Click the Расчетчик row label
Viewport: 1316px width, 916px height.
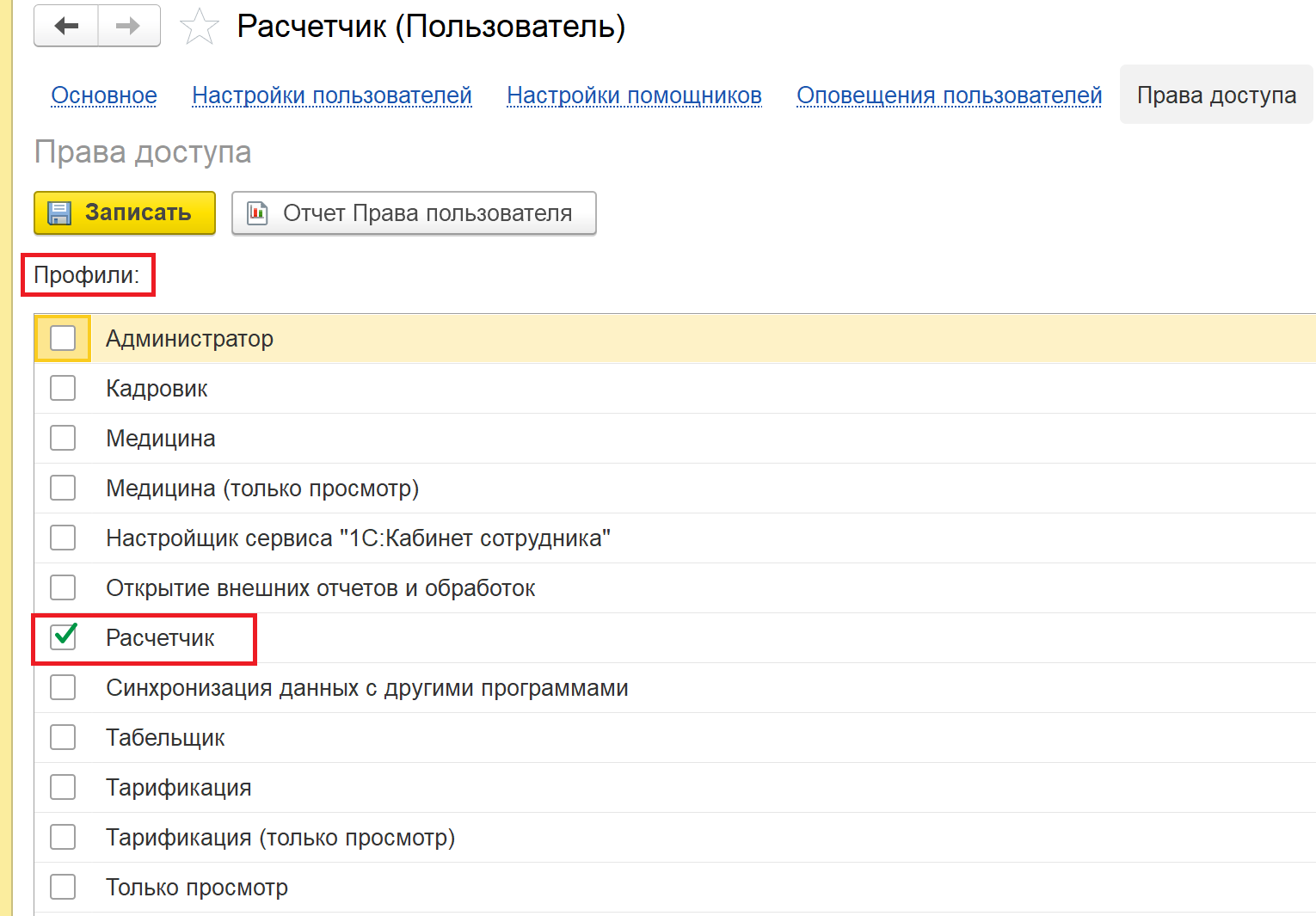pyautogui.click(x=160, y=638)
